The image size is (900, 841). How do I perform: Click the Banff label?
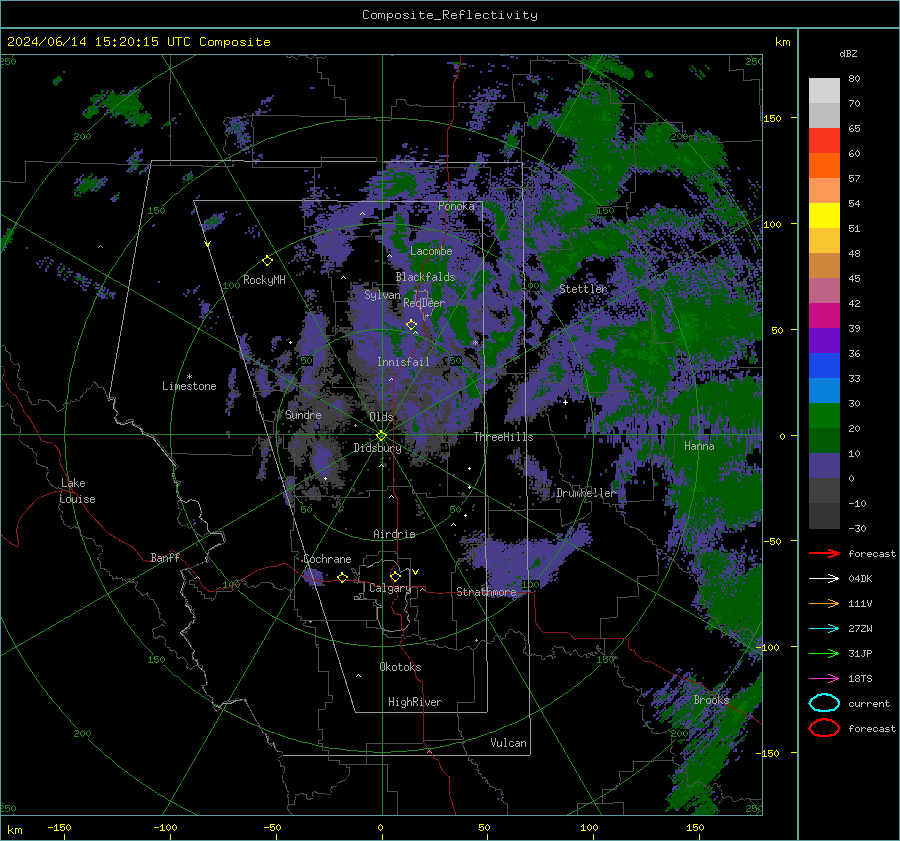165,557
